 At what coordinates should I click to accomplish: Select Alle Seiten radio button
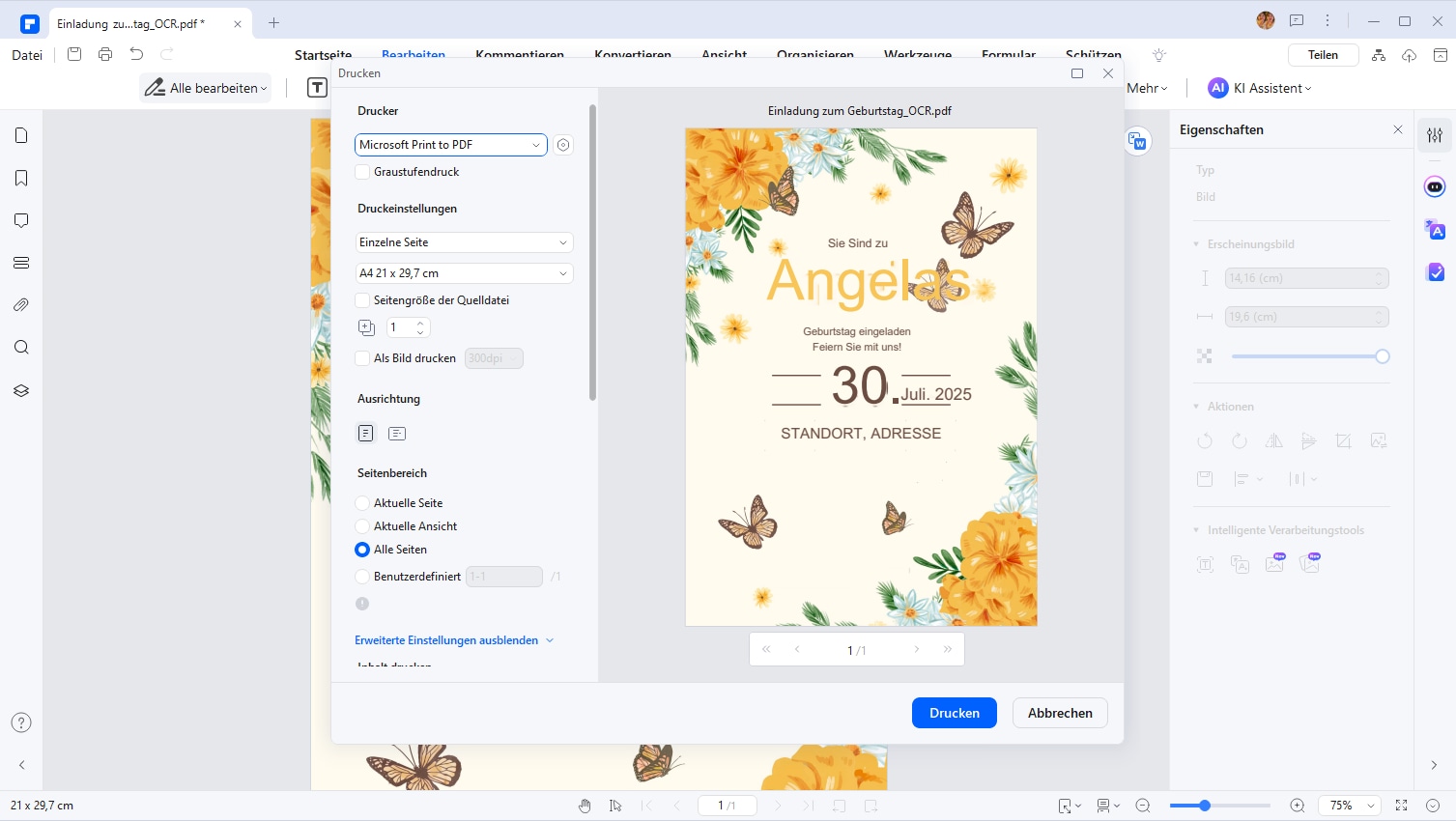click(362, 550)
